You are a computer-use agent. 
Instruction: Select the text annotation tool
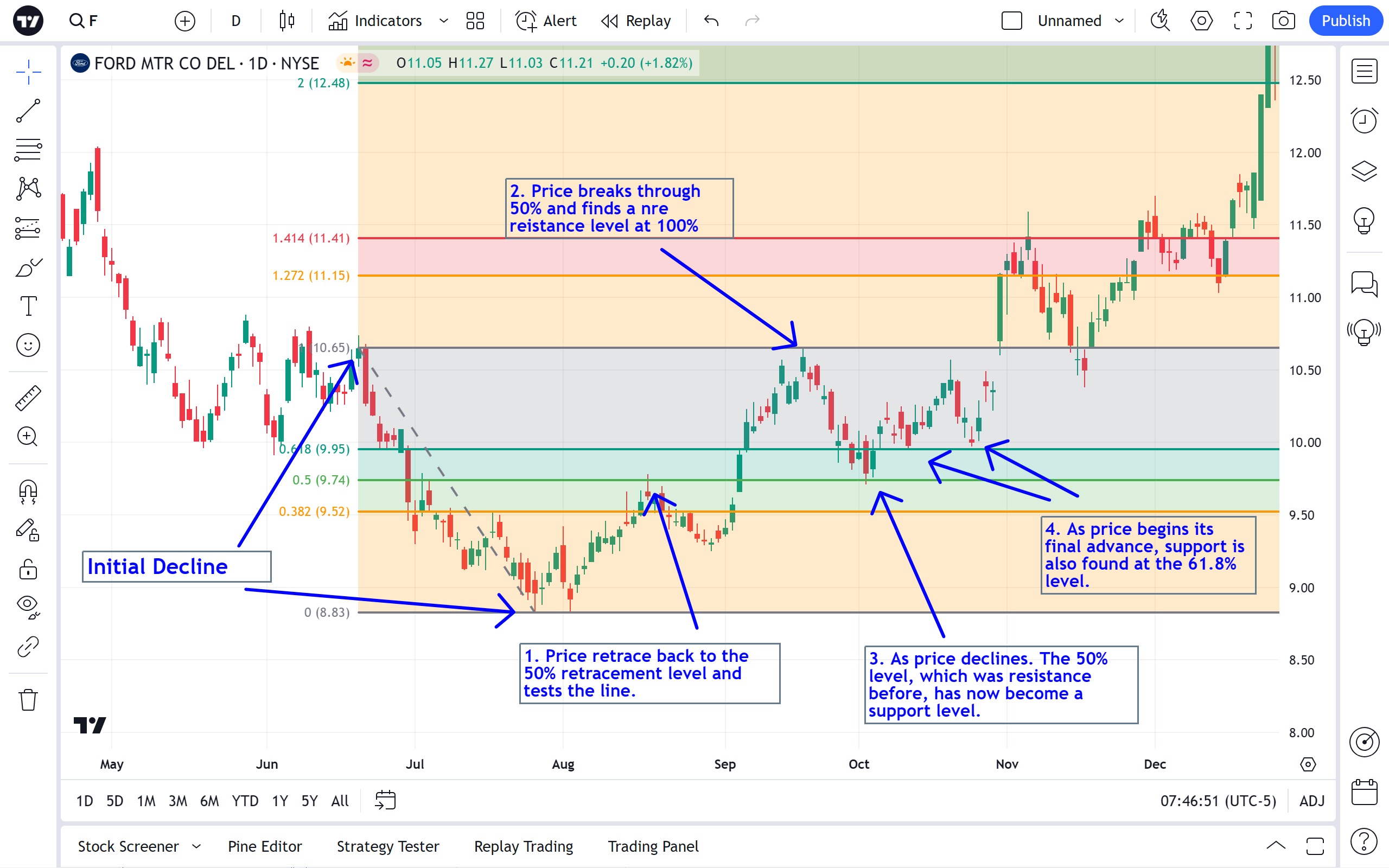click(28, 306)
